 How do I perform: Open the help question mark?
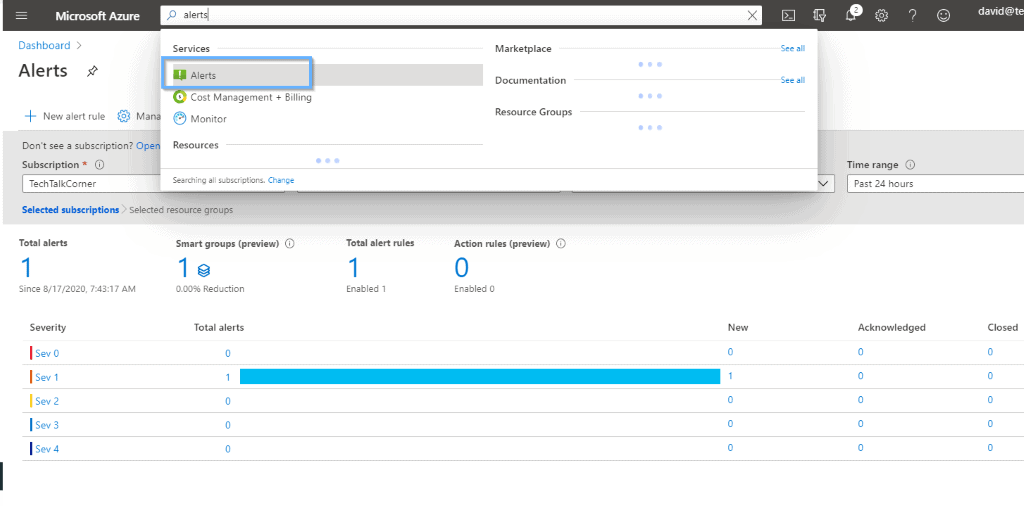(x=912, y=16)
